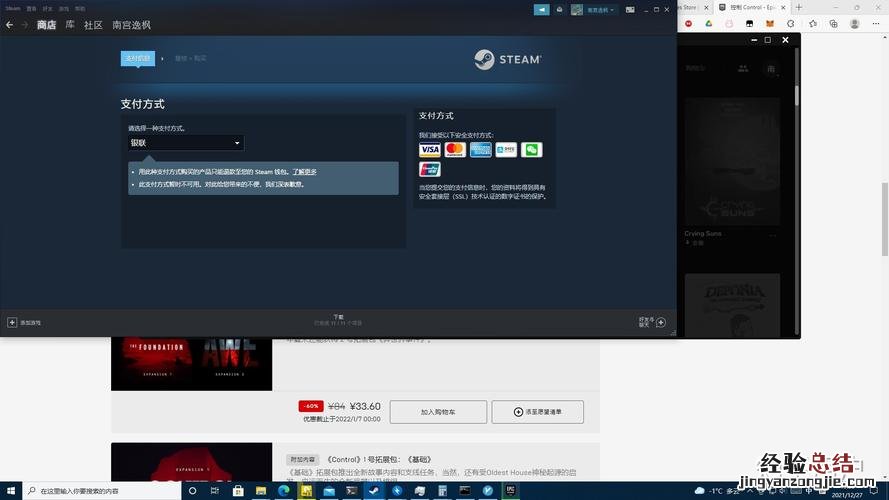The width and height of the screenshot is (889, 500).
Task: Click the Windows taskbar search box
Action: pyautogui.click(x=100, y=491)
